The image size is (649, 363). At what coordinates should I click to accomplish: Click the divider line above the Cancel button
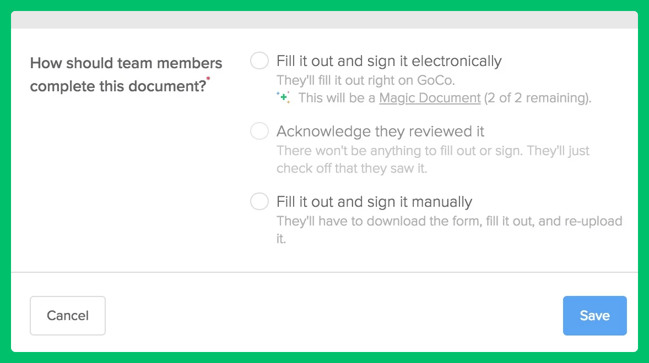click(x=324, y=272)
